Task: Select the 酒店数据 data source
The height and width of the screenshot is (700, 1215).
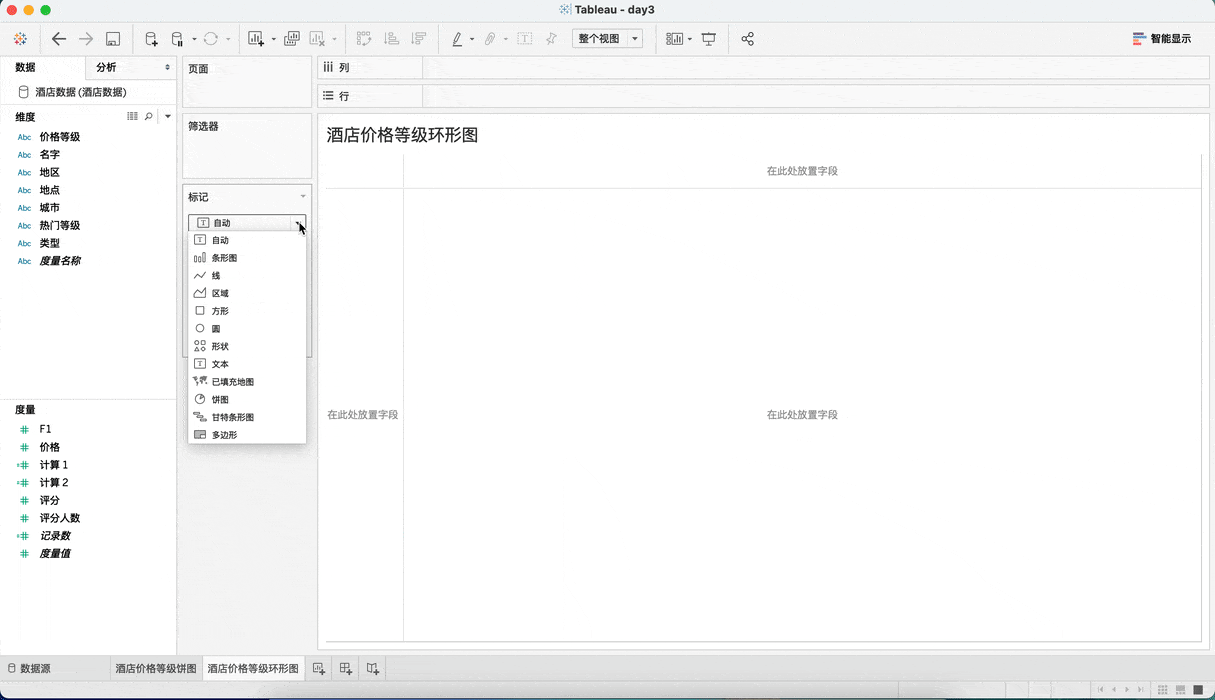Action: click(80, 92)
